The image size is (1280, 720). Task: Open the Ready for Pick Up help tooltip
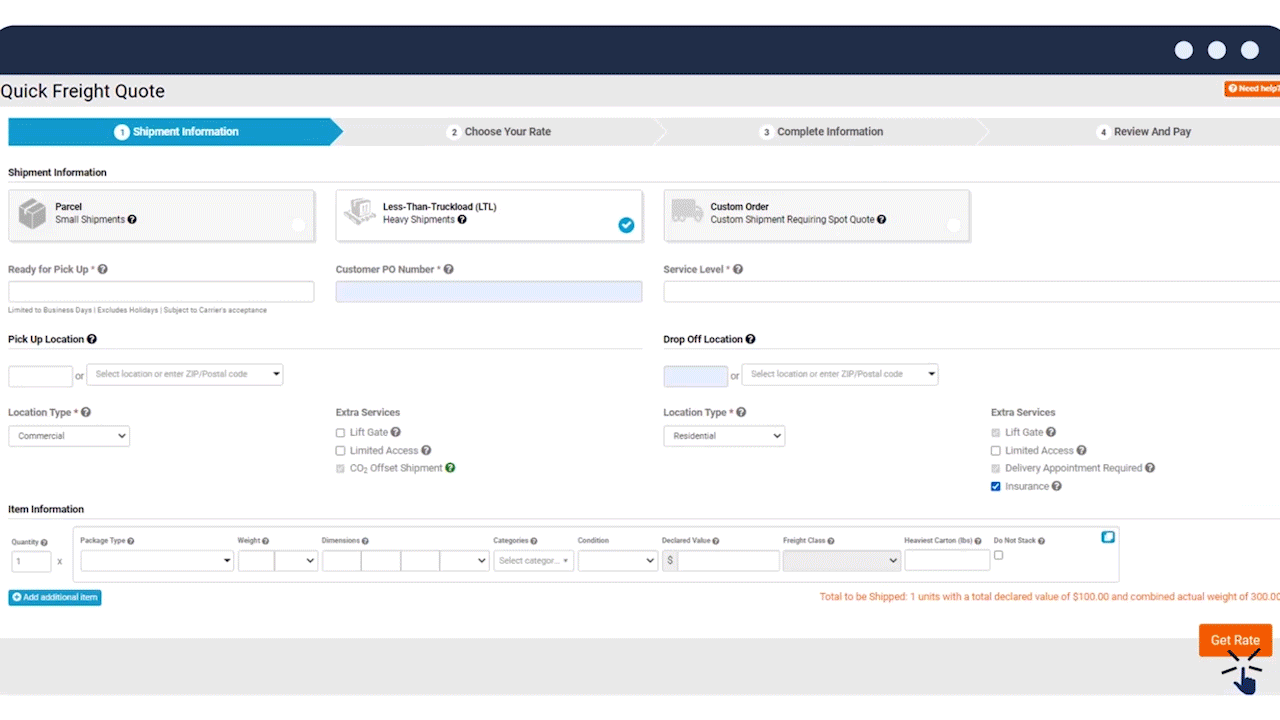click(x=103, y=270)
